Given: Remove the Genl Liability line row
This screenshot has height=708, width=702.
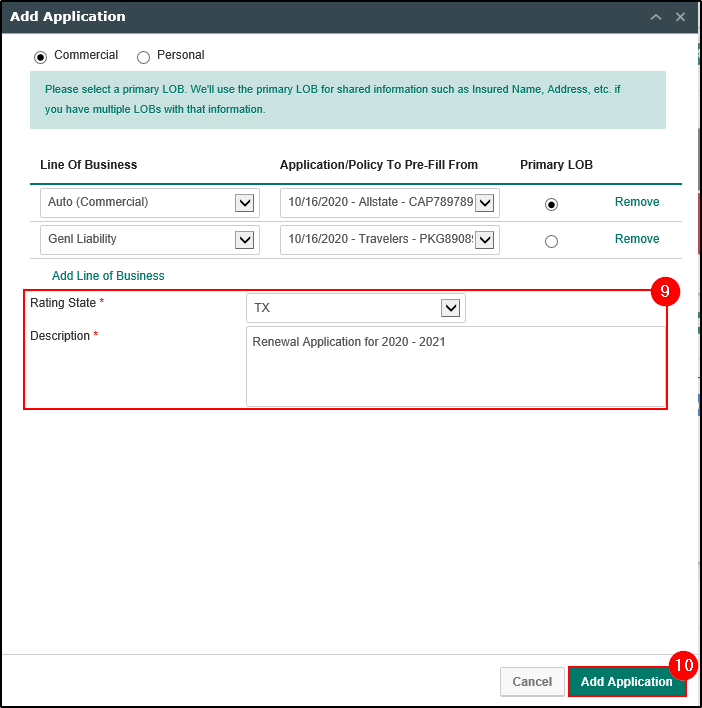Looking at the screenshot, I should 637,239.
